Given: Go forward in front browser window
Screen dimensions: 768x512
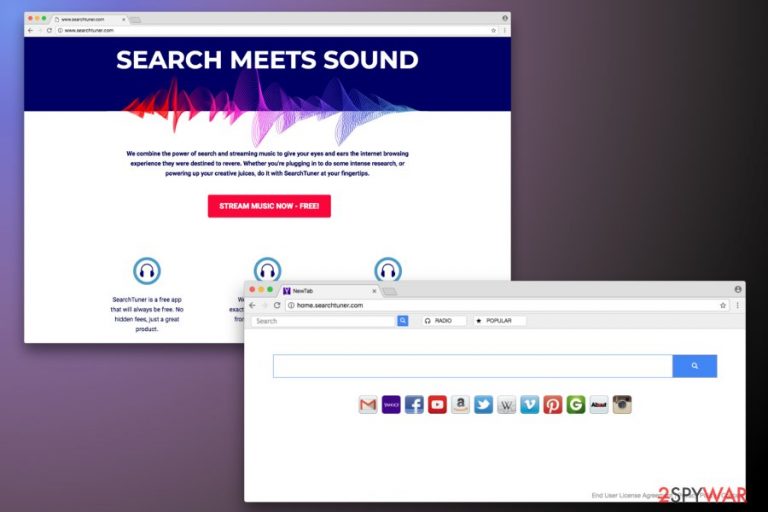Looking at the screenshot, I should pos(264,305).
